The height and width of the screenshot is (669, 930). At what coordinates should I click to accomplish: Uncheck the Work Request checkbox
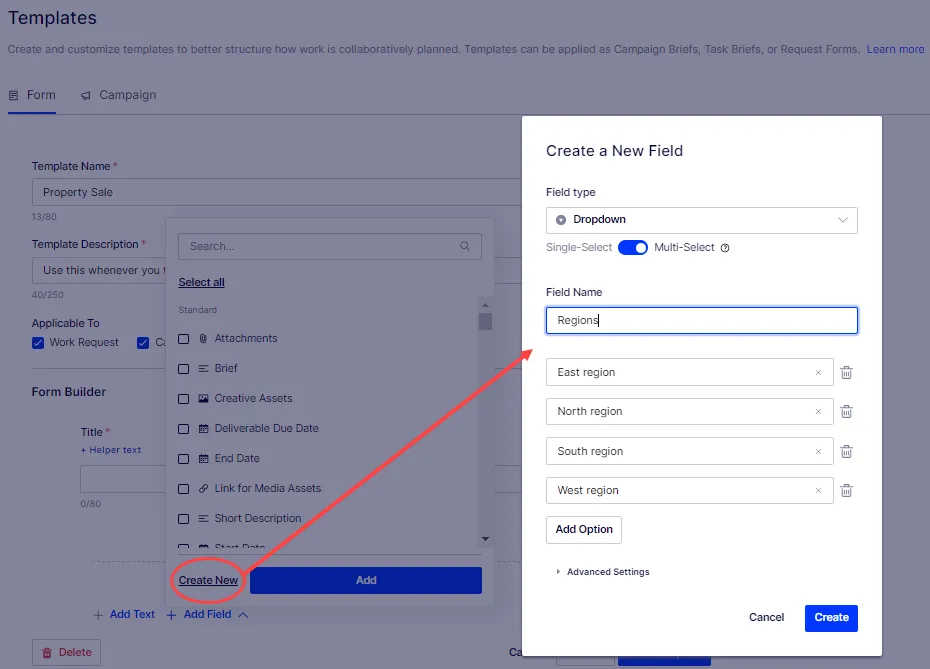(x=38, y=343)
